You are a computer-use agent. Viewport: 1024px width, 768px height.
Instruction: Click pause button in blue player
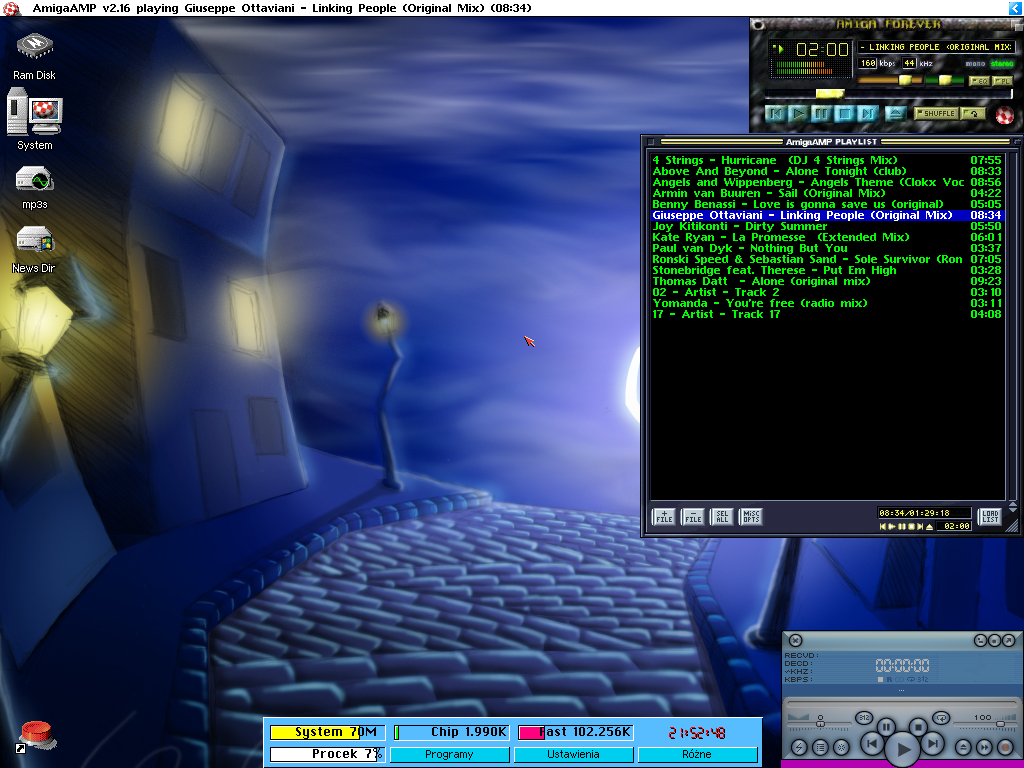(x=886, y=727)
